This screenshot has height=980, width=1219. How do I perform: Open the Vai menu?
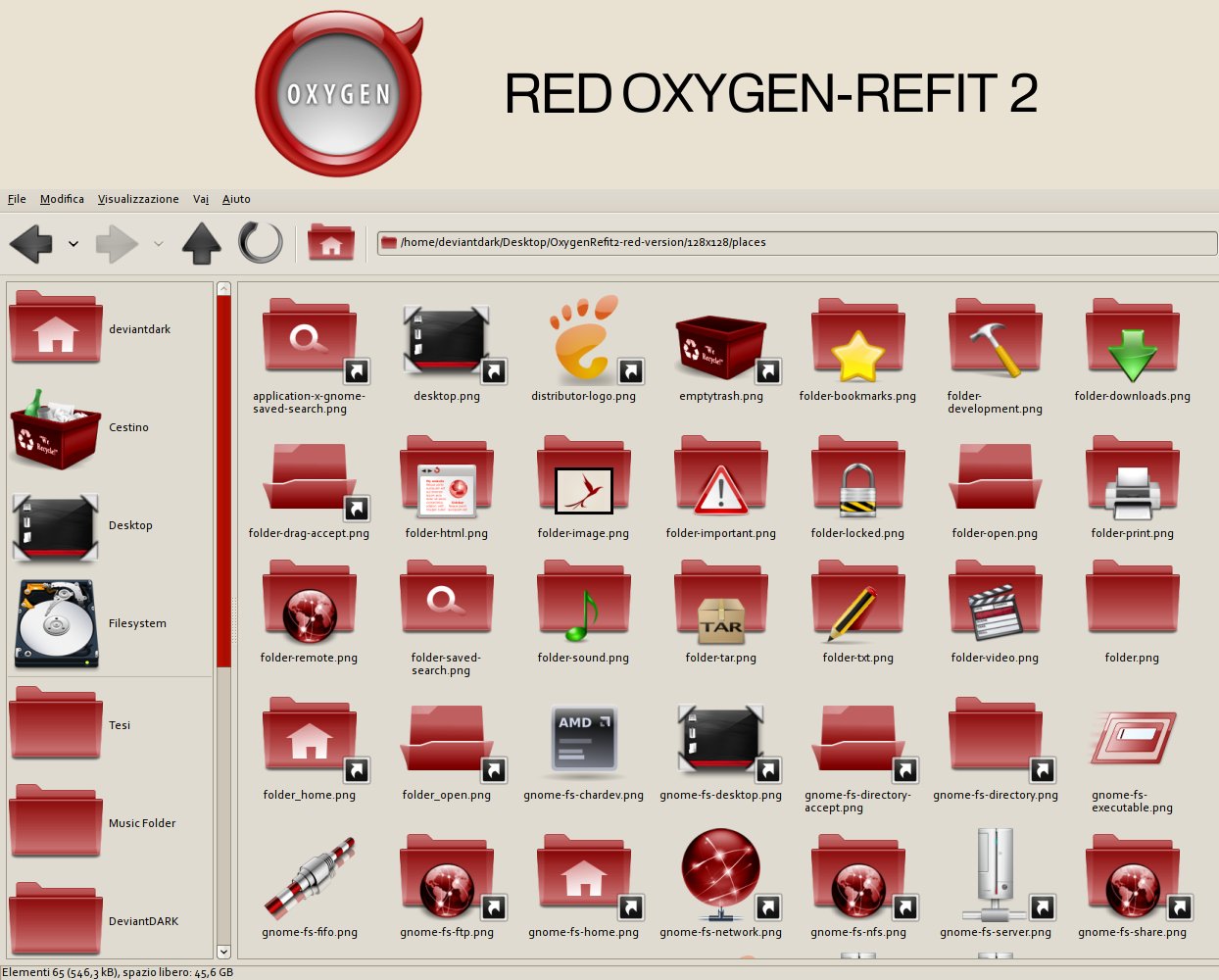click(201, 199)
